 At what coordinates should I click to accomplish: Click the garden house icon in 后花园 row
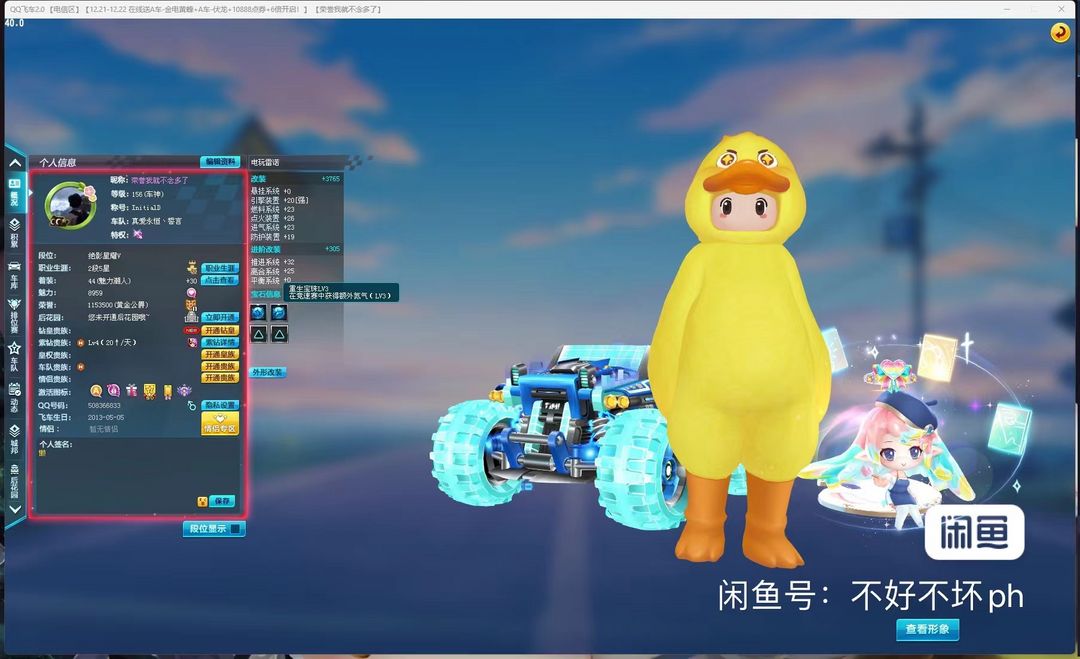click(191, 317)
